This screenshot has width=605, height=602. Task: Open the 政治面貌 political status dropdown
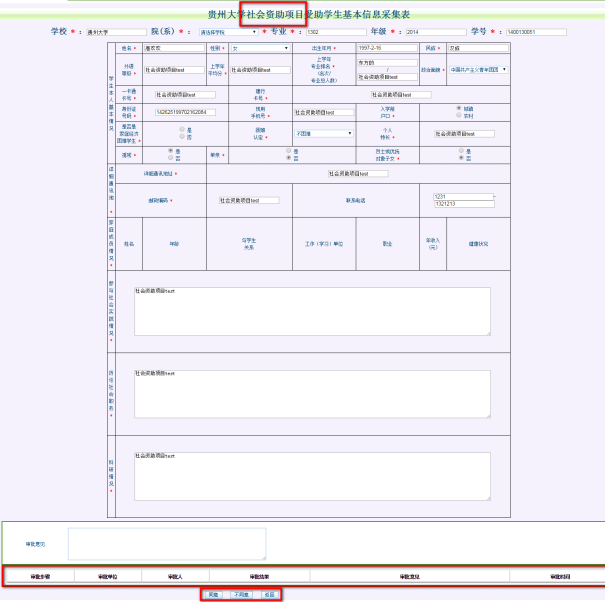pyautogui.click(x=478, y=69)
